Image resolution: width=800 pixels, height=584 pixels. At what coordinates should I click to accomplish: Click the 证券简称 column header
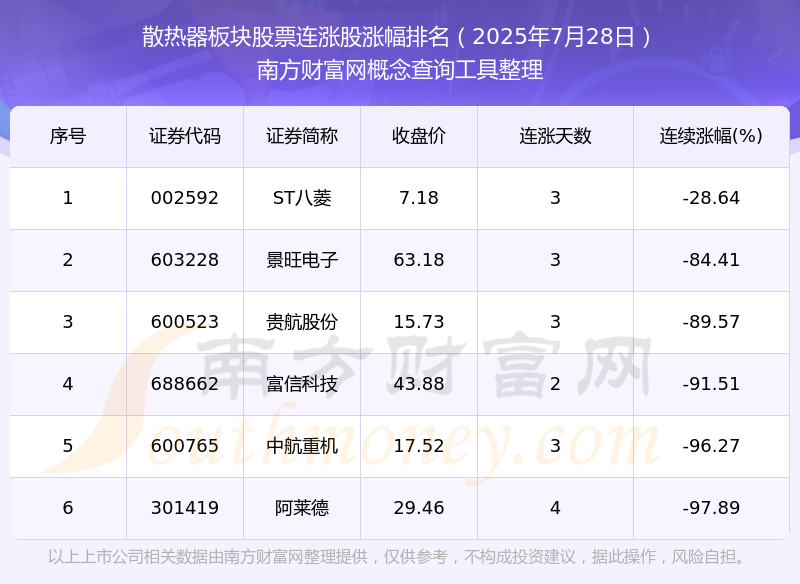[302, 136]
